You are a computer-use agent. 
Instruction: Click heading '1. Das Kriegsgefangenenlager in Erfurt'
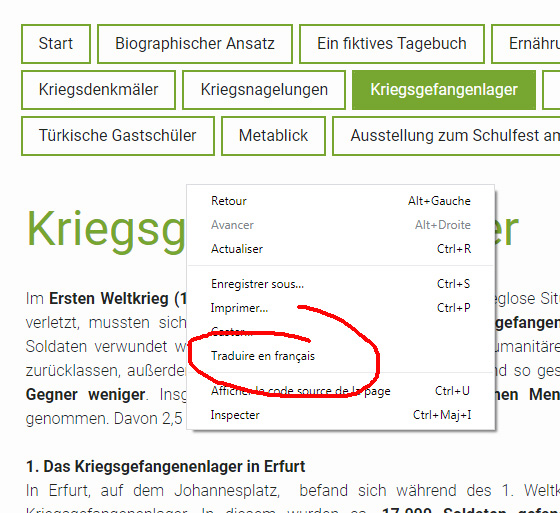pos(165,467)
